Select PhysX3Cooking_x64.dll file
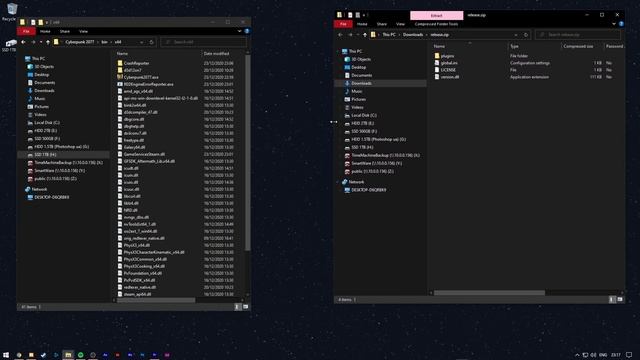This screenshot has height=360, width=640. tap(140, 266)
